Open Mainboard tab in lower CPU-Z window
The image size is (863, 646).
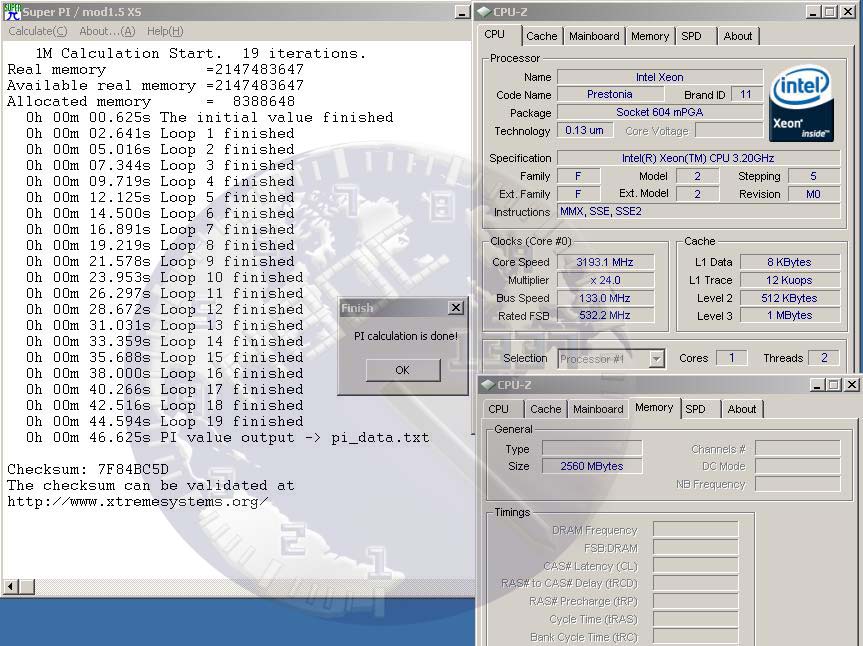pyautogui.click(x=598, y=409)
